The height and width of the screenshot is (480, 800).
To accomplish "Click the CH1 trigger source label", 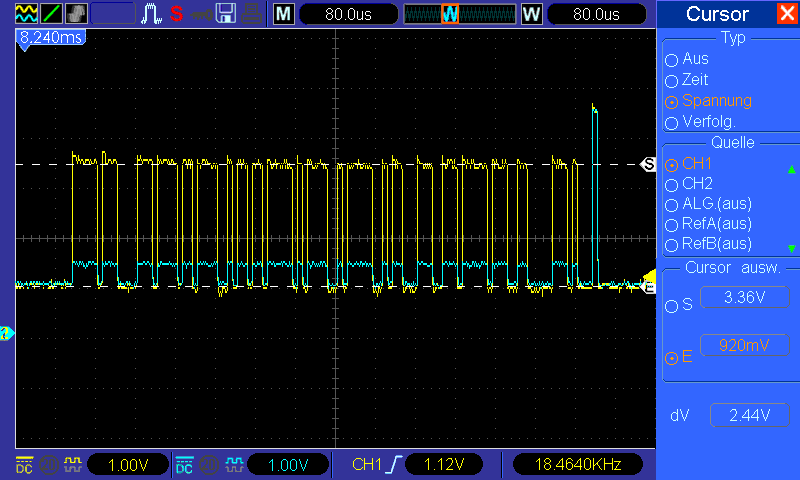I will tap(367, 464).
